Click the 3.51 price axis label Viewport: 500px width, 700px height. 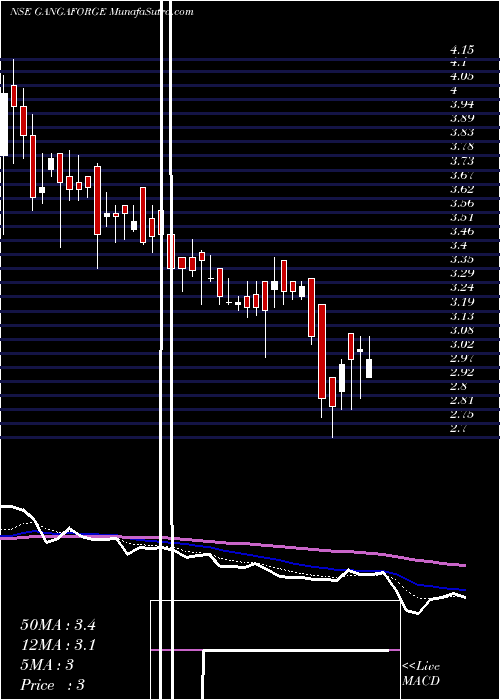[462, 217]
